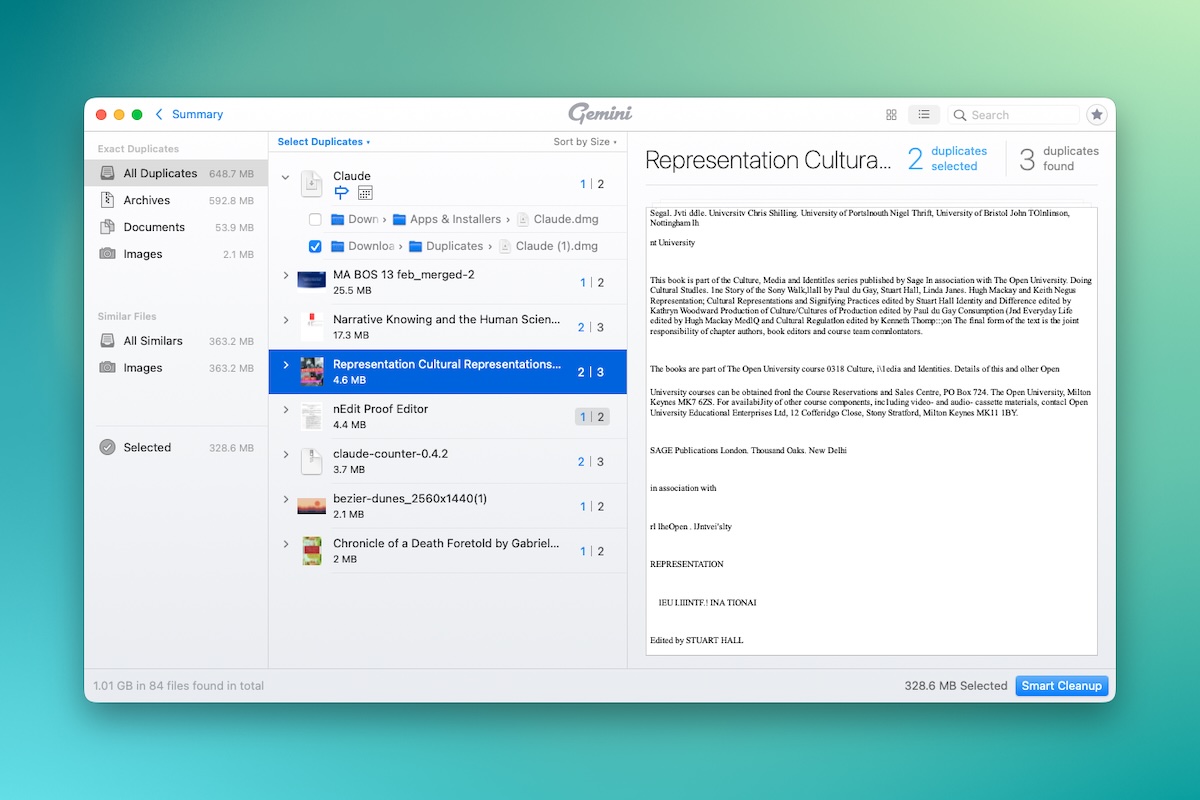Click the signpost path icon under Claude
1200x800 pixels.
[342, 192]
